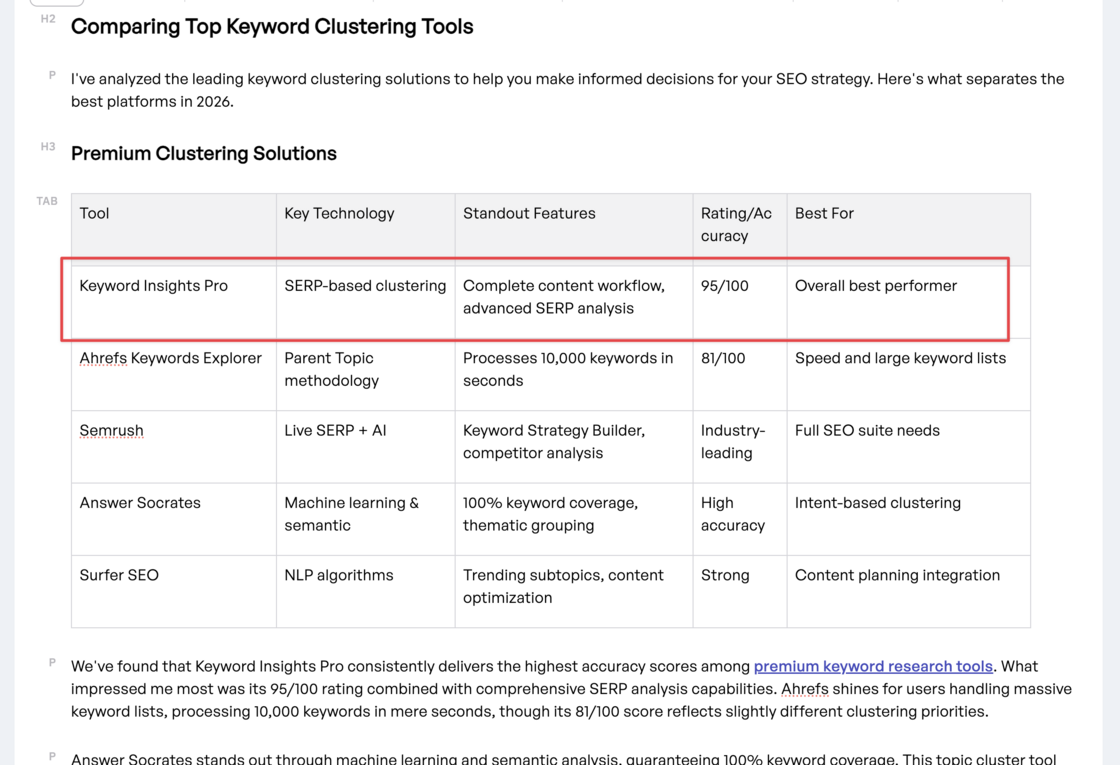Click the 'NLP algorithms' cell
The height and width of the screenshot is (765, 1120).
click(366, 591)
